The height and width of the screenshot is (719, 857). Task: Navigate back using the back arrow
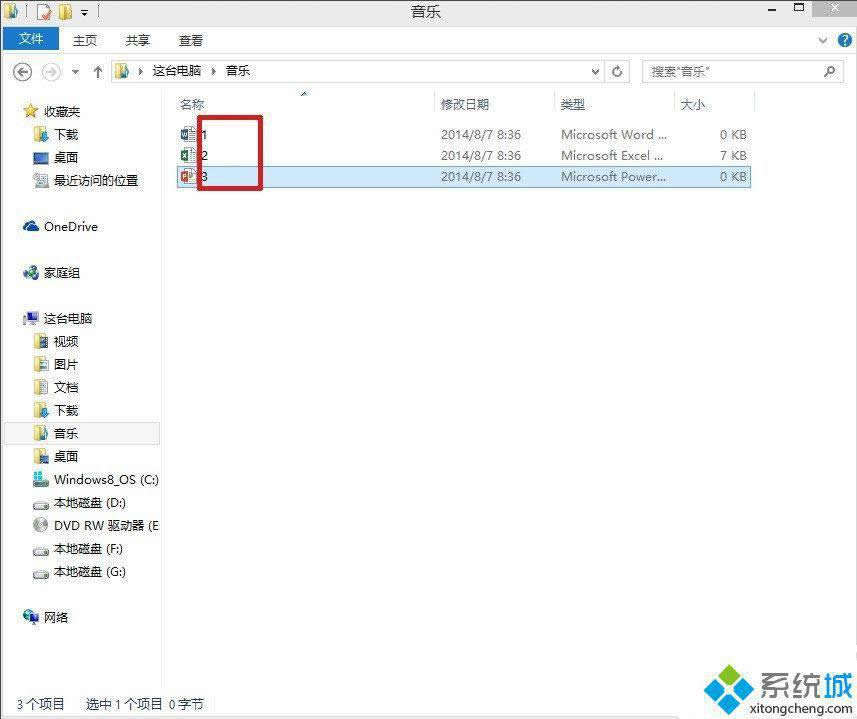click(x=22, y=71)
